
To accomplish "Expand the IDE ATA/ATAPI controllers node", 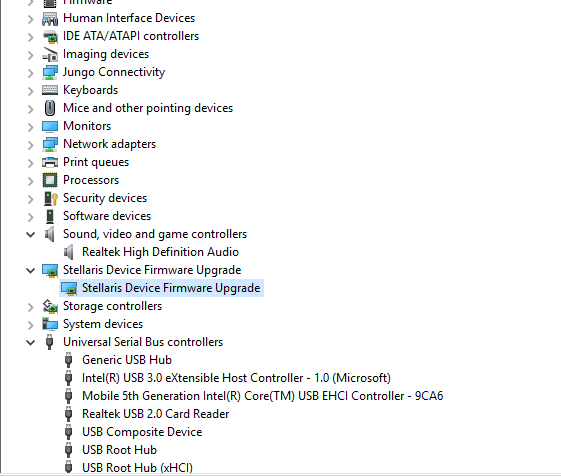I will [31, 37].
